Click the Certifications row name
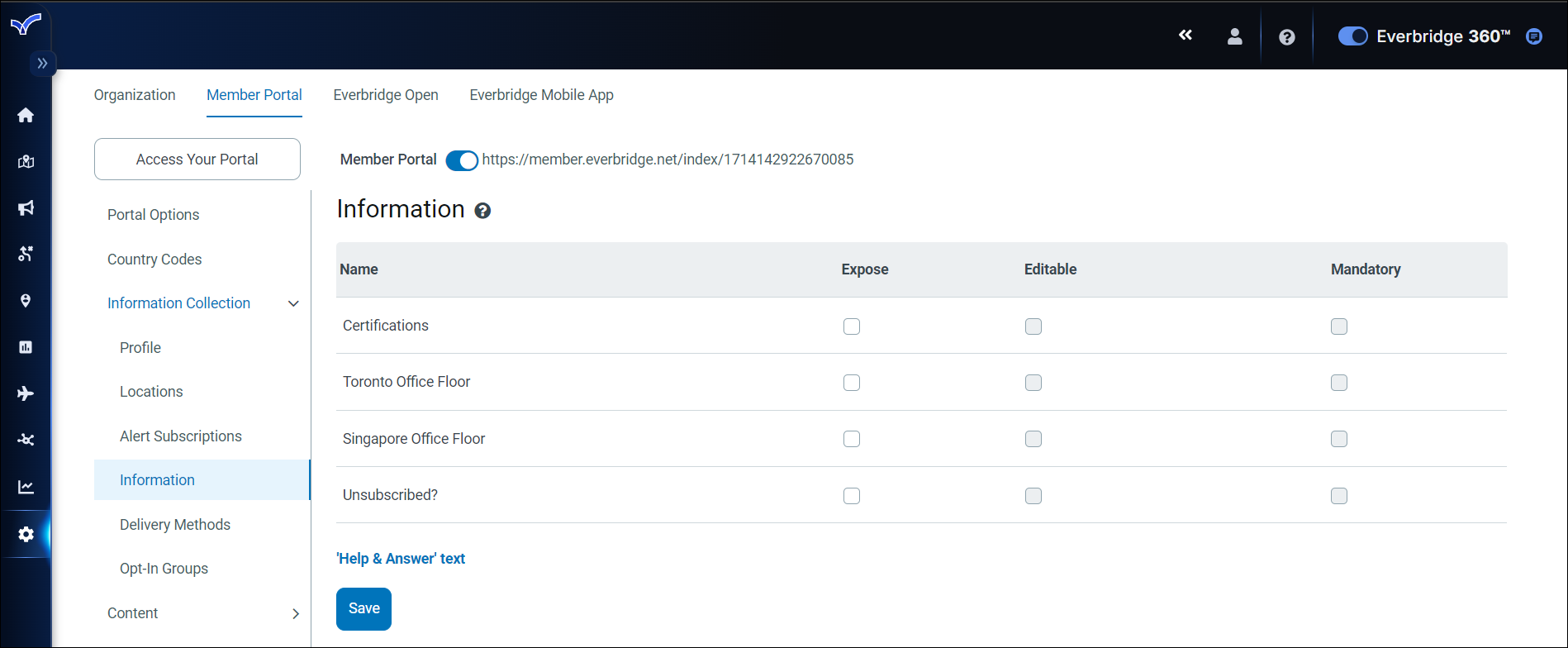 386,326
